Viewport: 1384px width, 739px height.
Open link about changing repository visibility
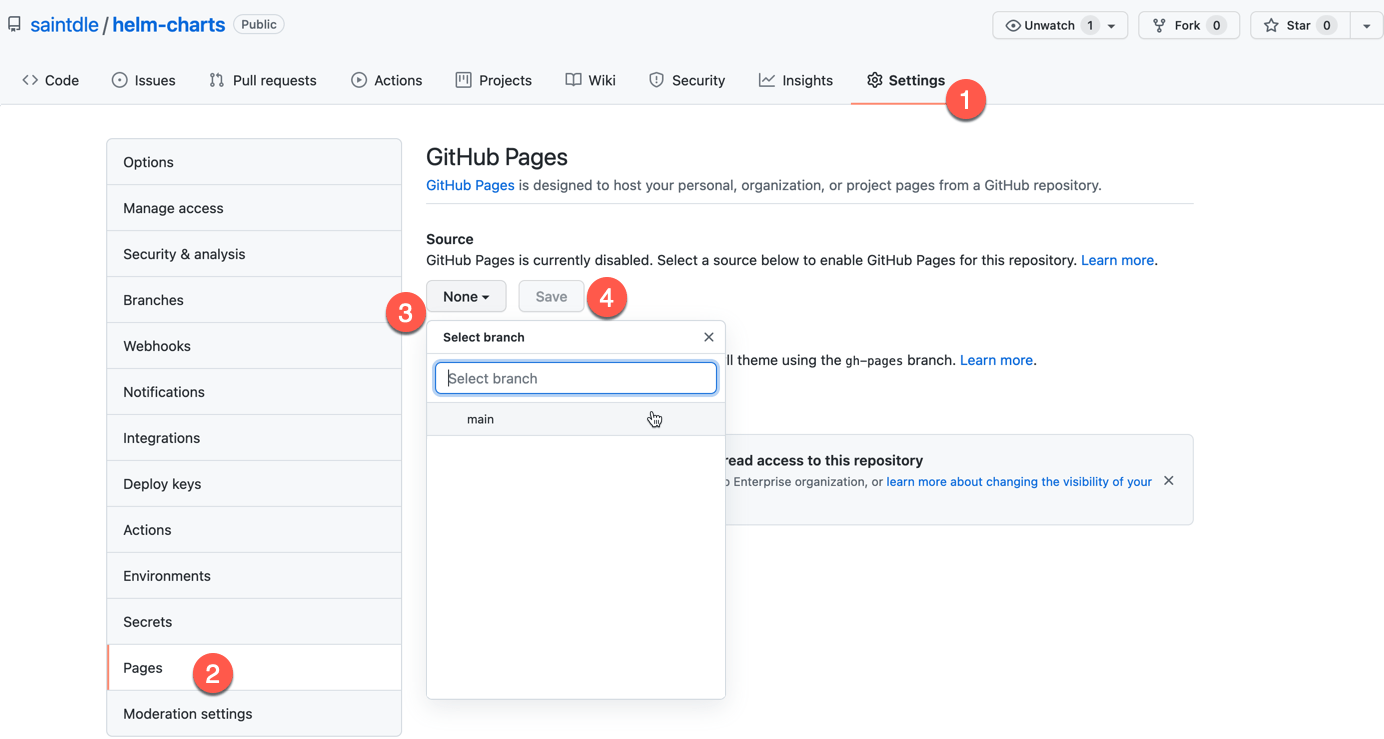[1019, 482]
